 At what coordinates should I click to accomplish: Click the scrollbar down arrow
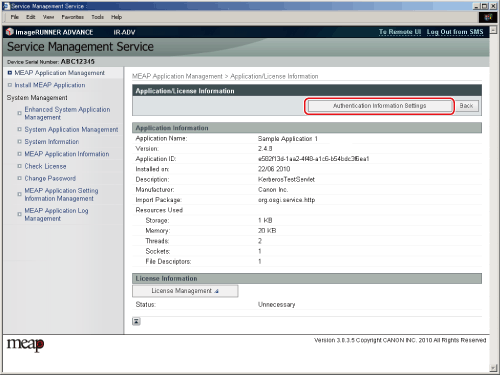tap(493, 368)
